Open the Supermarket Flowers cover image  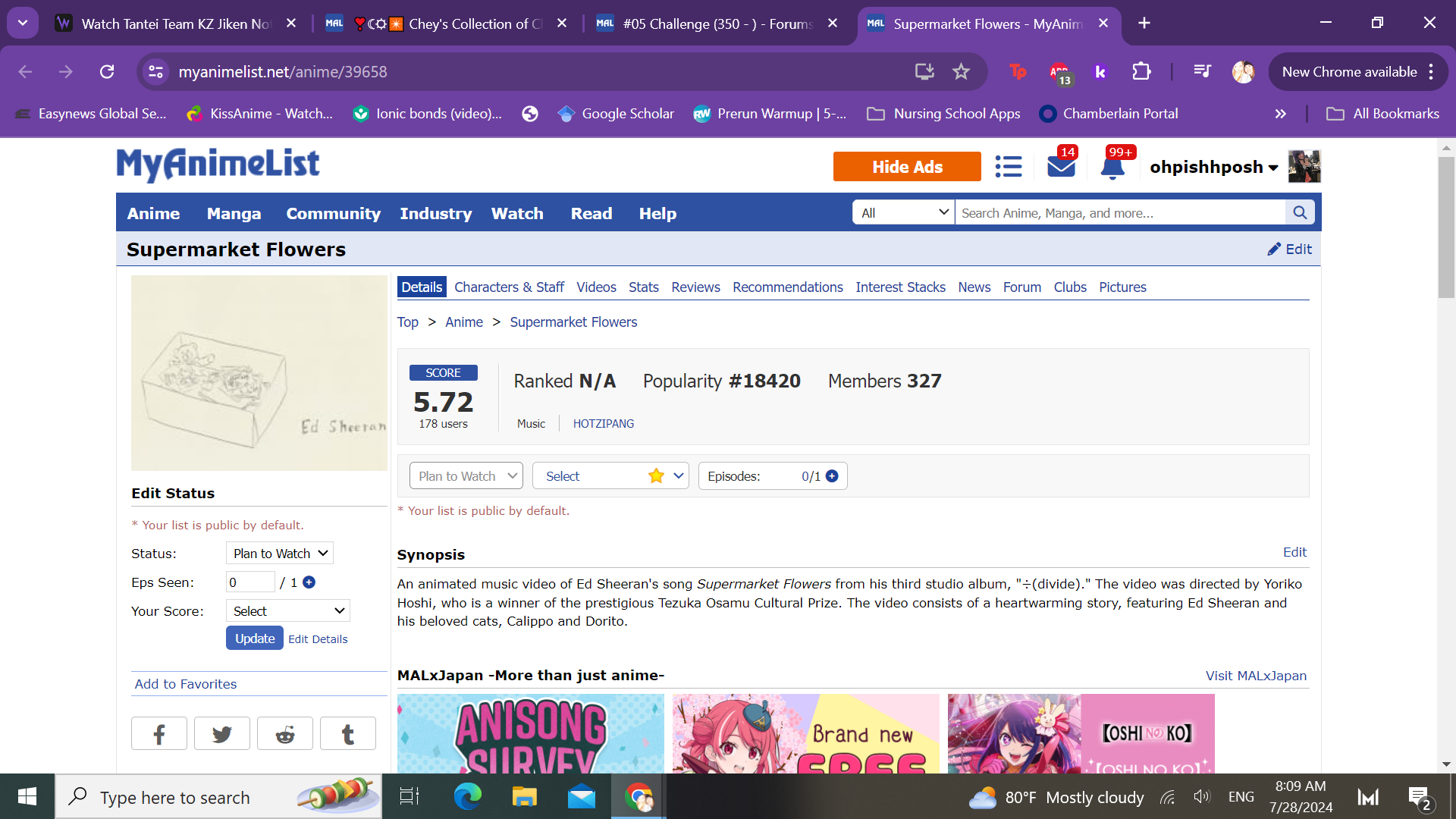259,373
